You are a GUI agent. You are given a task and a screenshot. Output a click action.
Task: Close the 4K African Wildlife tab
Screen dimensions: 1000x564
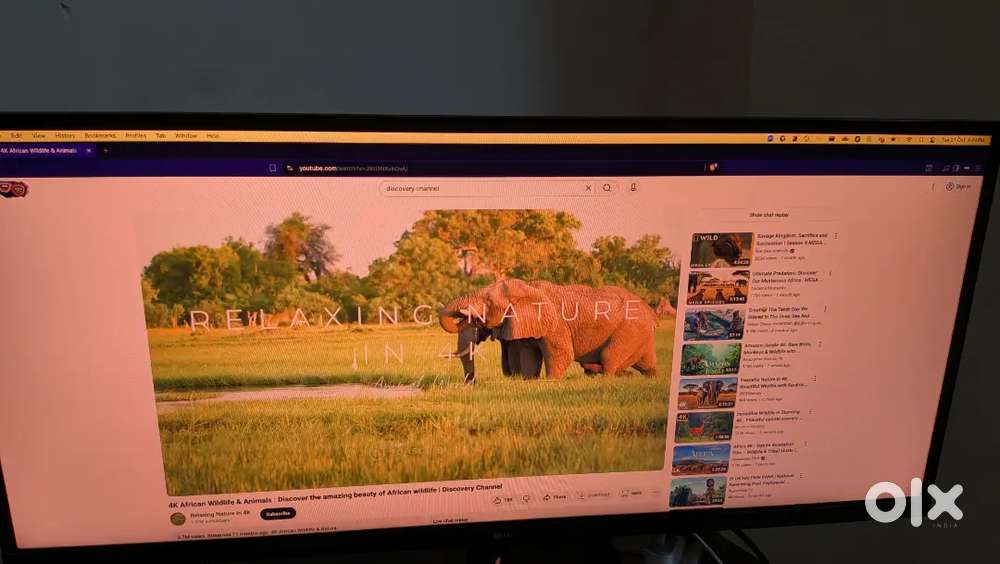88,150
